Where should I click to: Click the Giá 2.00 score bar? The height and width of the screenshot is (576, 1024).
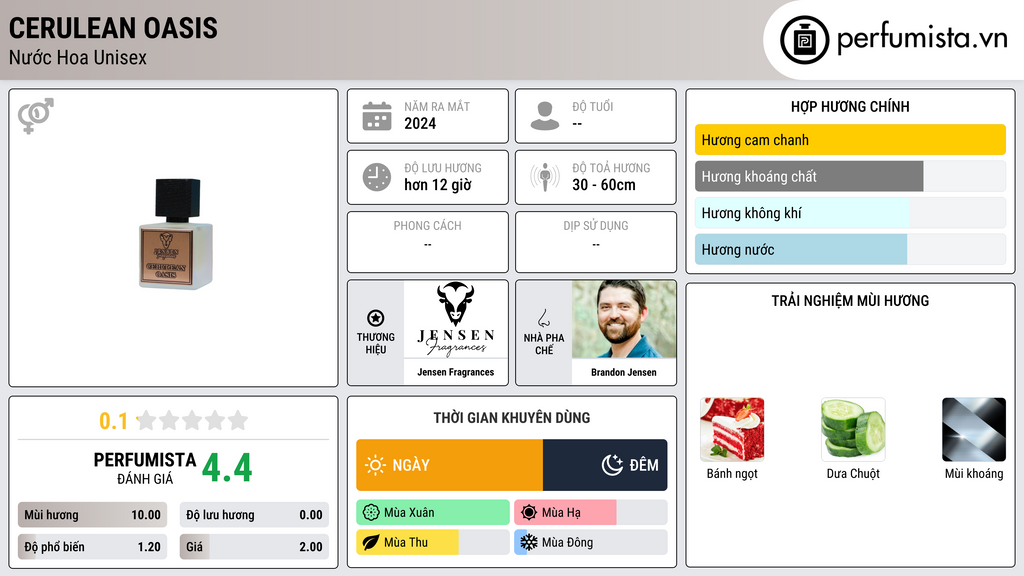[254, 547]
